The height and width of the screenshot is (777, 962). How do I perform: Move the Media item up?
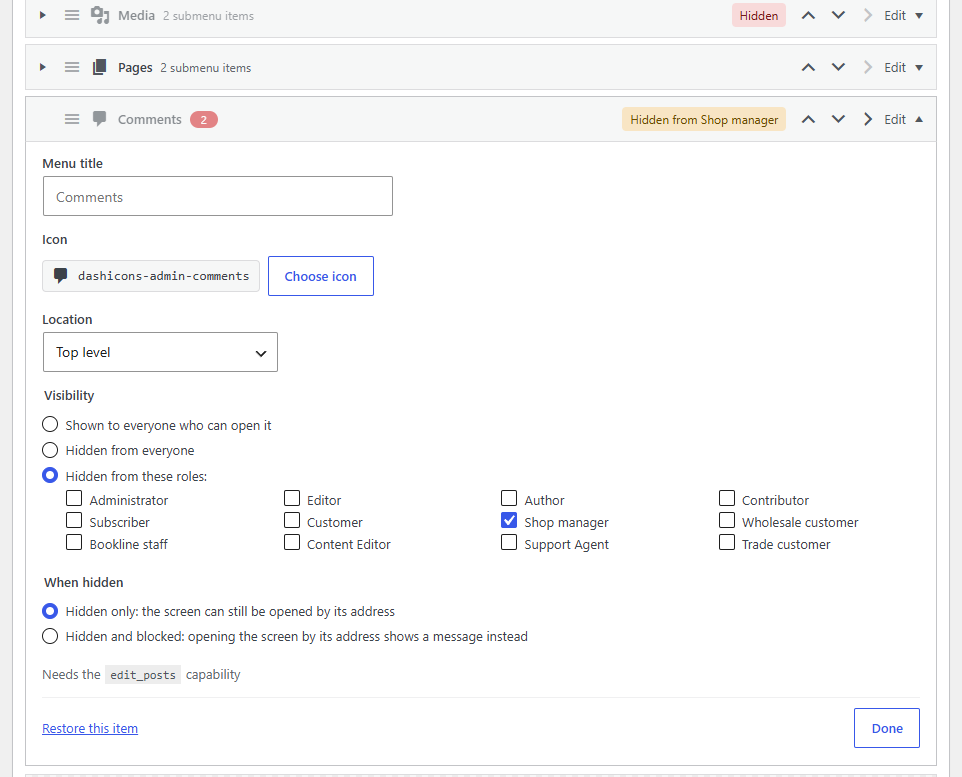(808, 16)
